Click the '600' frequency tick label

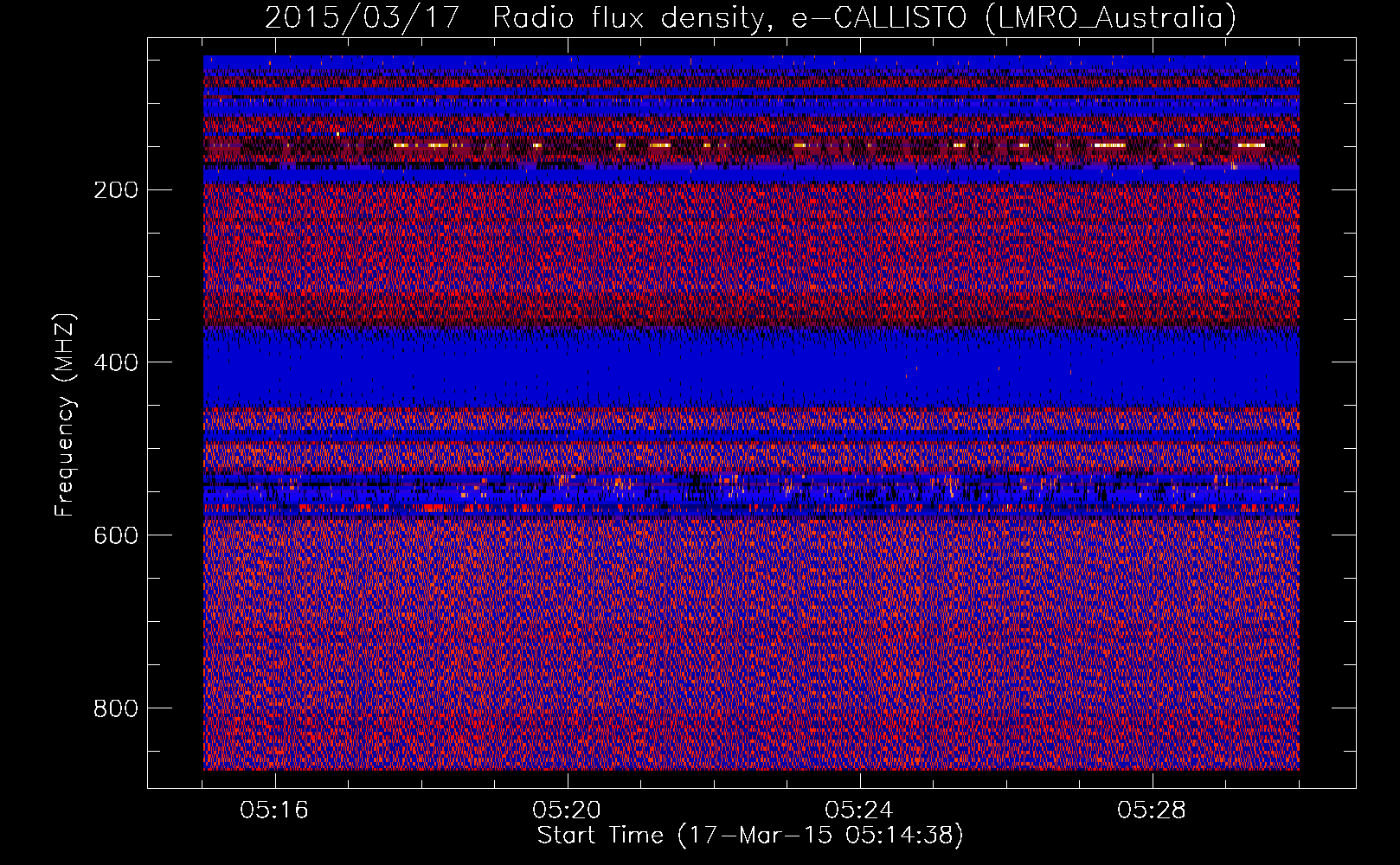click(115, 535)
